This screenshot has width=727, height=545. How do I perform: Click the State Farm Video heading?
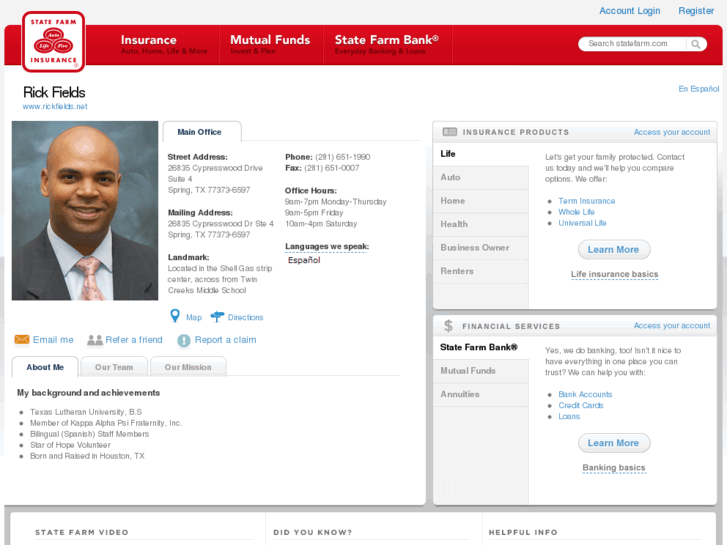(x=82, y=532)
